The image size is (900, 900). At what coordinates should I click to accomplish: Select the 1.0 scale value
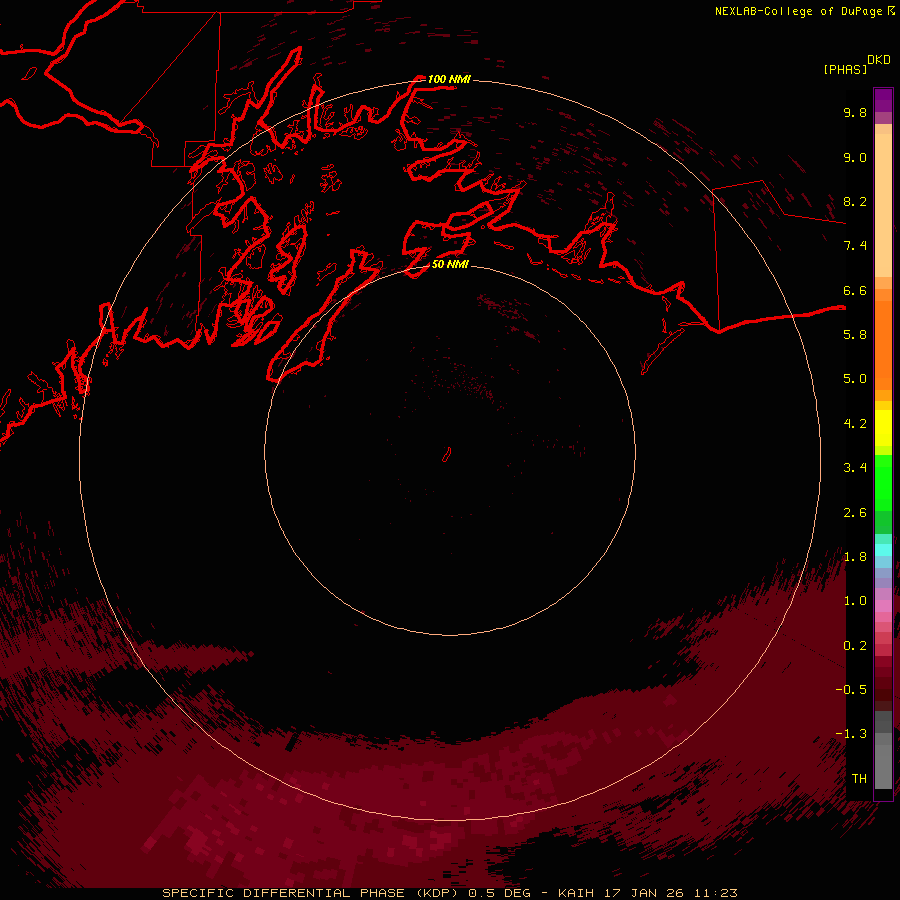click(x=855, y=601)
